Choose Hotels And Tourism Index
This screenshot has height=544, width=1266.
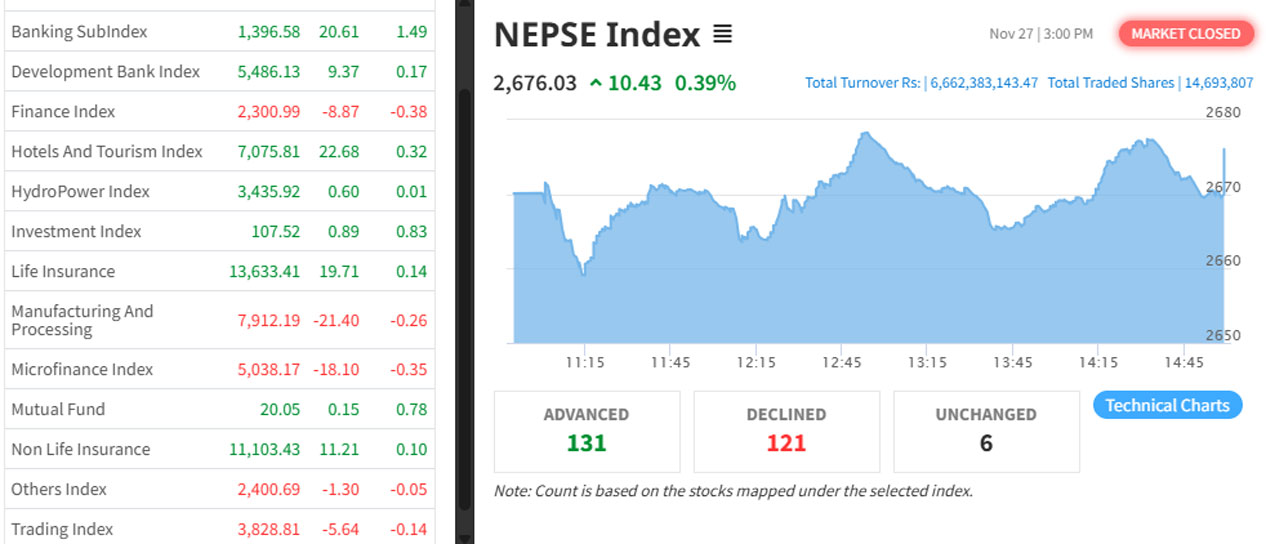coord(107,152)
